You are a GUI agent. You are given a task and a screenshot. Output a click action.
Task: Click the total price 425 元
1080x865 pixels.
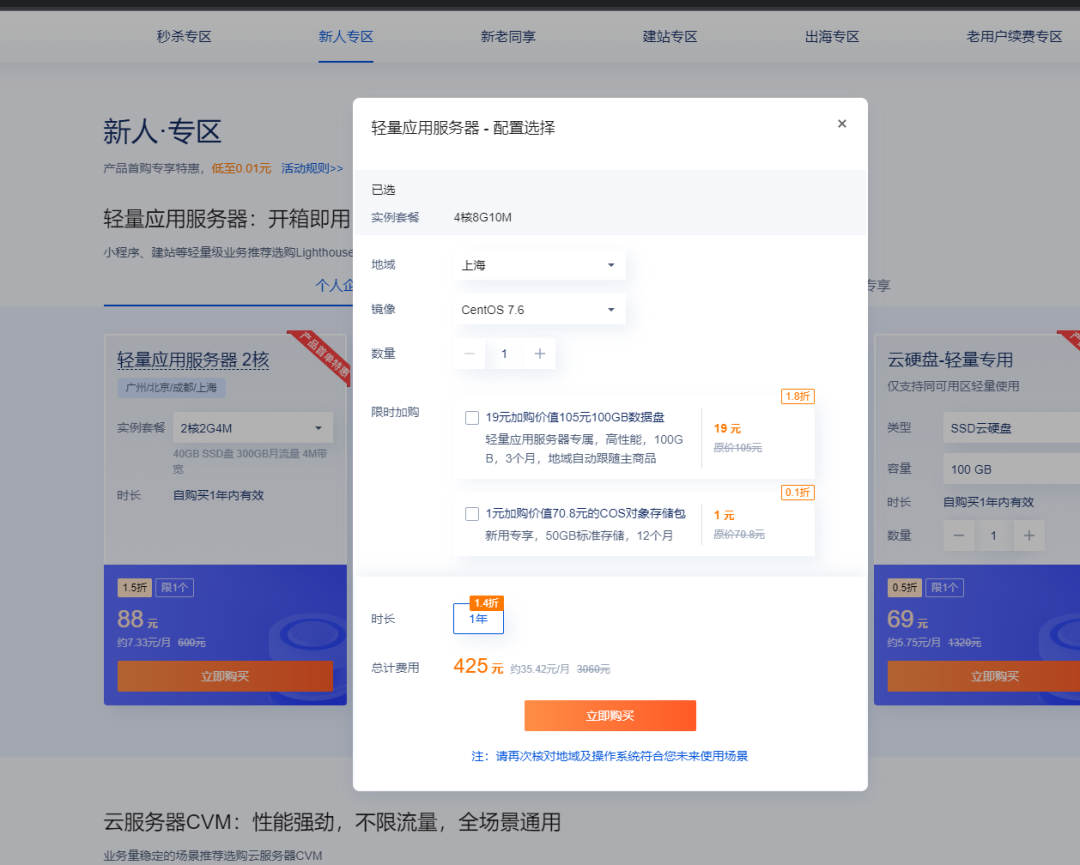pos(478,666)
